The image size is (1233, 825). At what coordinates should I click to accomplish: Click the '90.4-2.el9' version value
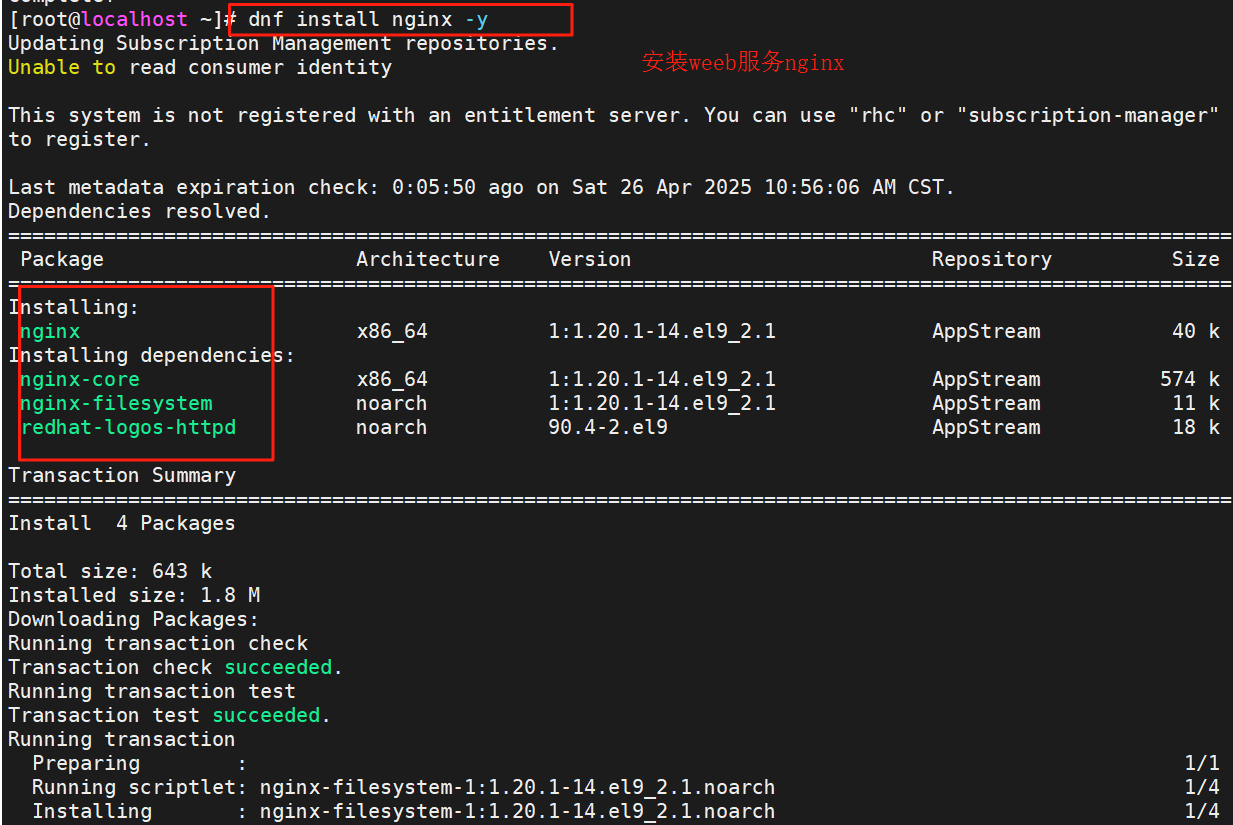[608, 427]
